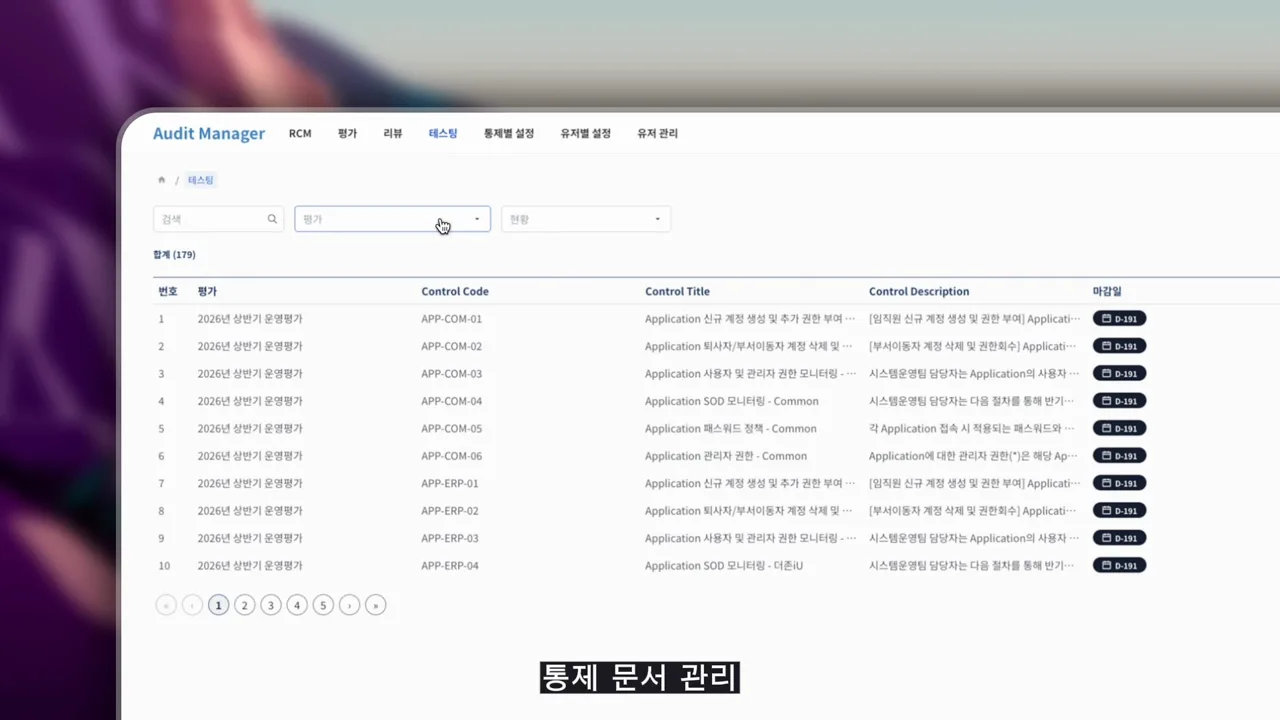Go to page 5
Screen dimensions: 1280x720
323,605
